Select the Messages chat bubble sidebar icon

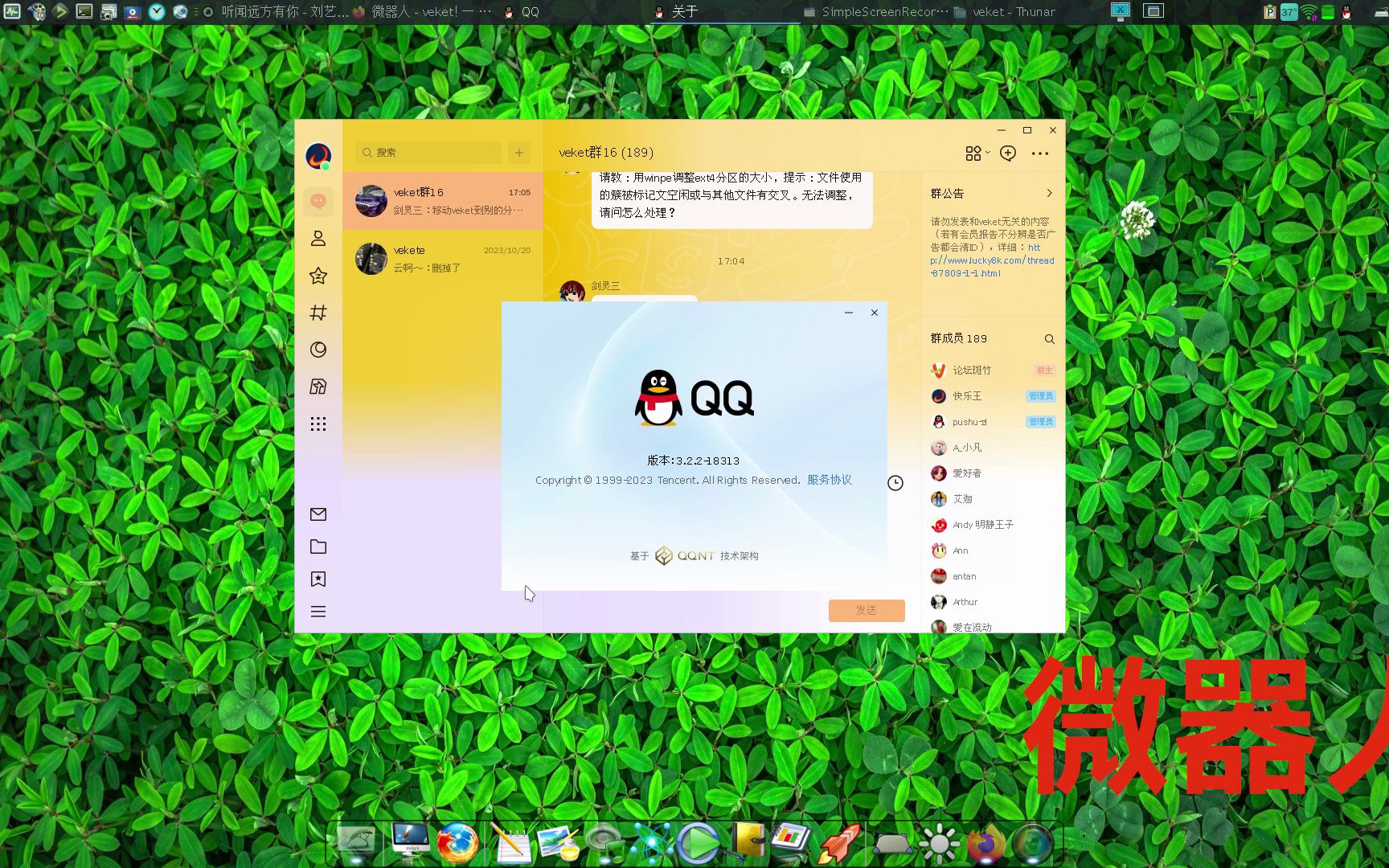tap(318, 201)
